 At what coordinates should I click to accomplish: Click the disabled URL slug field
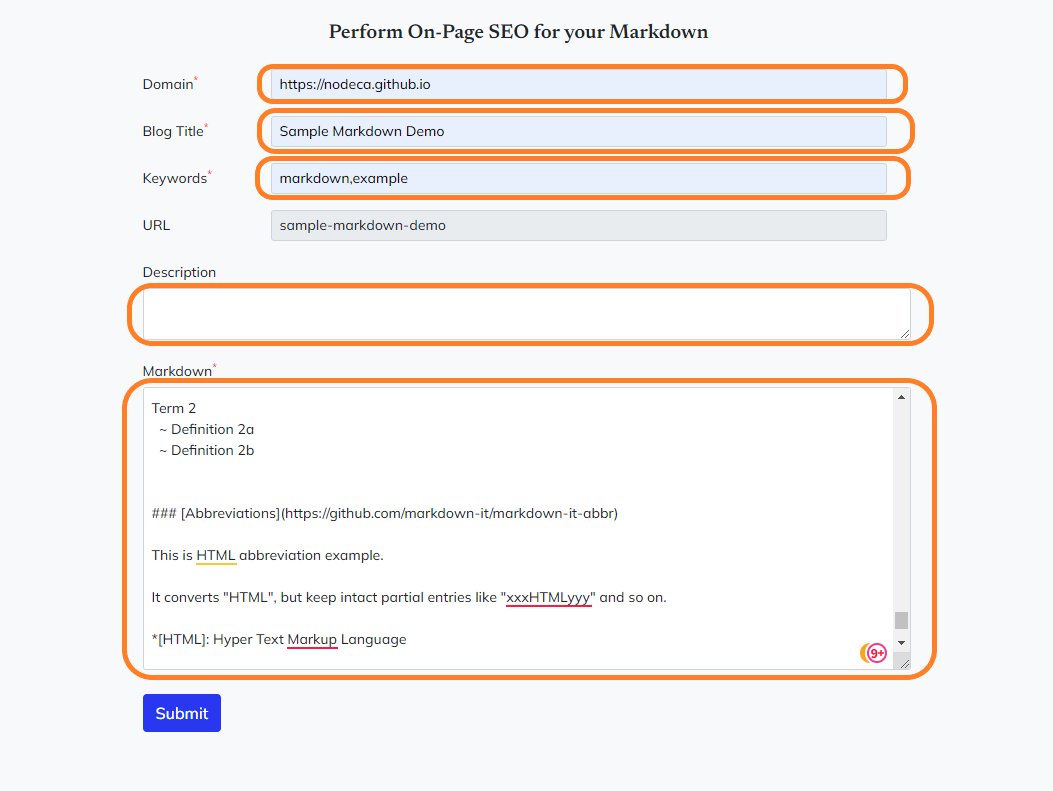click(578, 225)
